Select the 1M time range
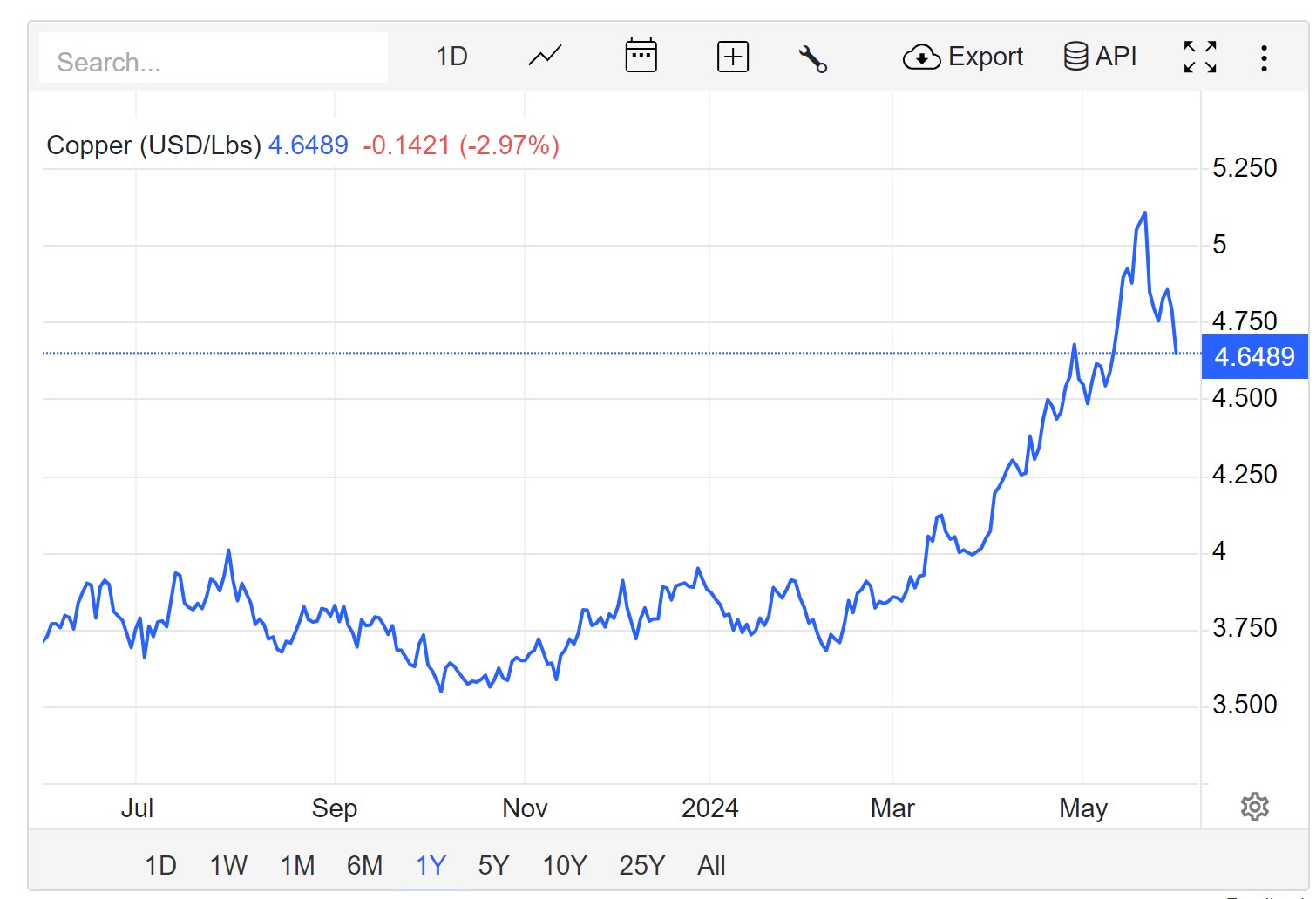Image resolution: width=1316 pixels, height=899 pixels. (297, 865)
